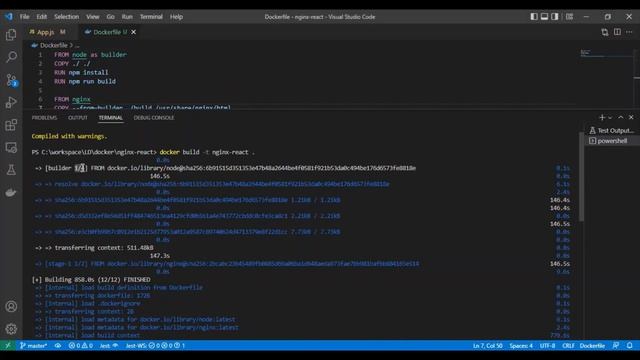The width and height of the screenshot is (640, 360).
Task: Select the powershell terminal entry
Action: (612, 141)
